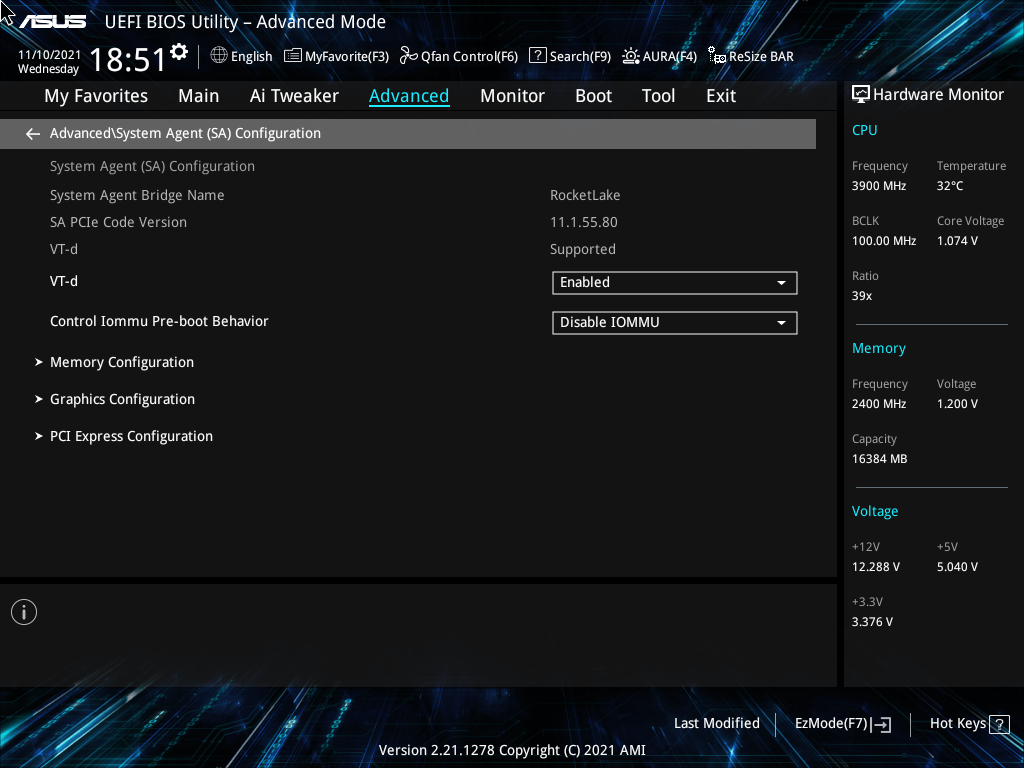Click the 32°C temperature value
Screen dimensions: 1024x768
950,186
